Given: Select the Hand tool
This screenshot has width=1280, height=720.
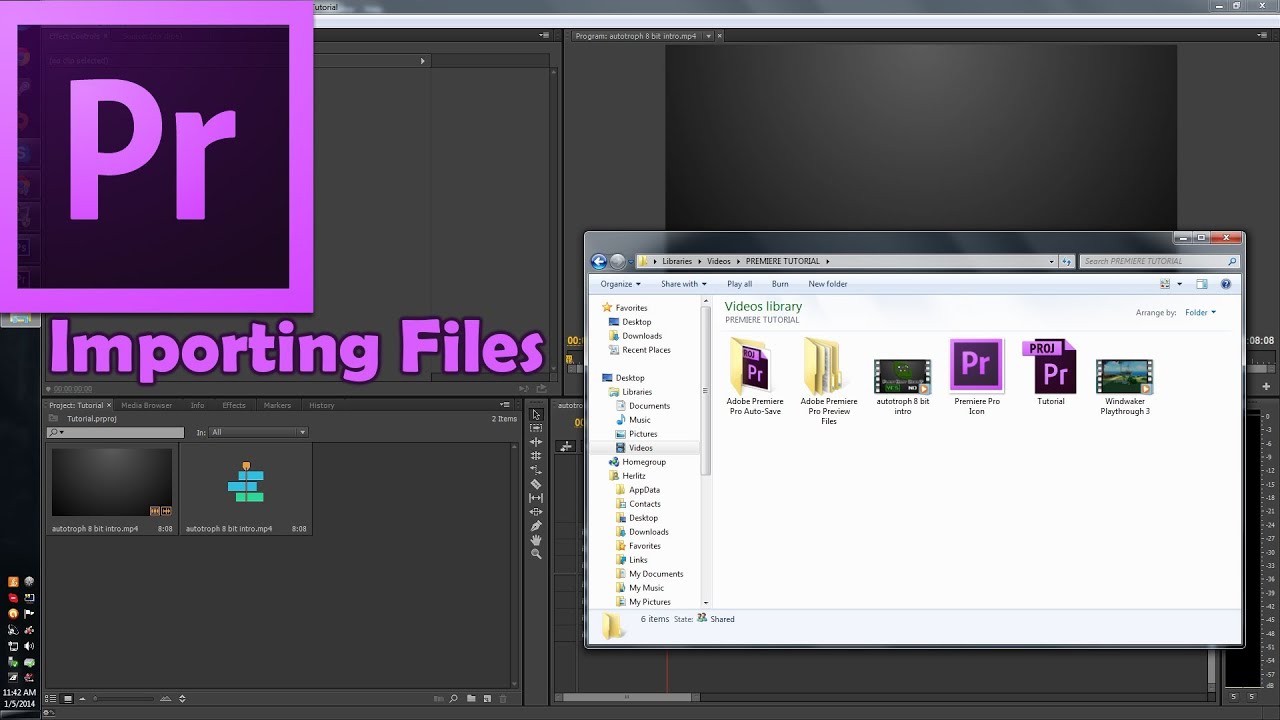Looking at the screenshot, I should click(x=536, y=540).
